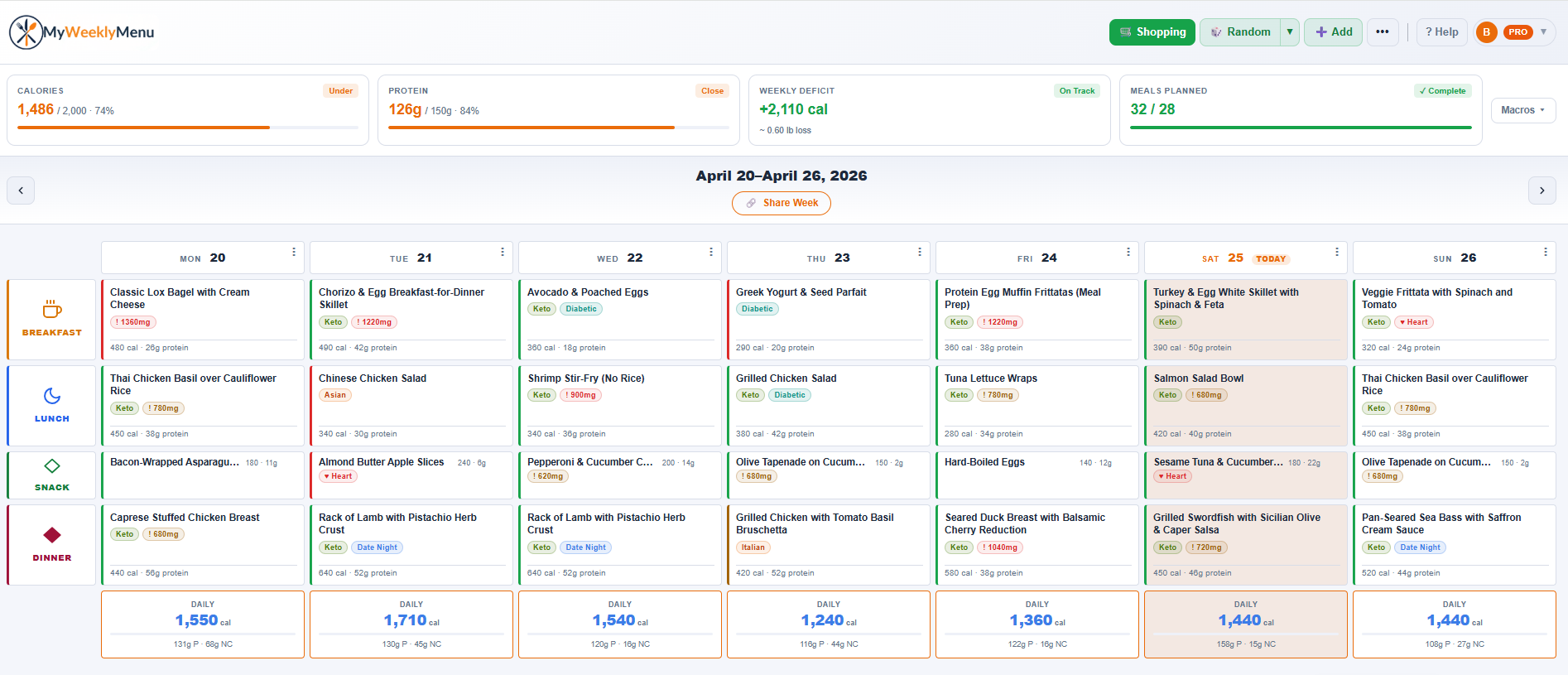Go to the previous week
Screen dimensions: 1568x675
[21, 190]
